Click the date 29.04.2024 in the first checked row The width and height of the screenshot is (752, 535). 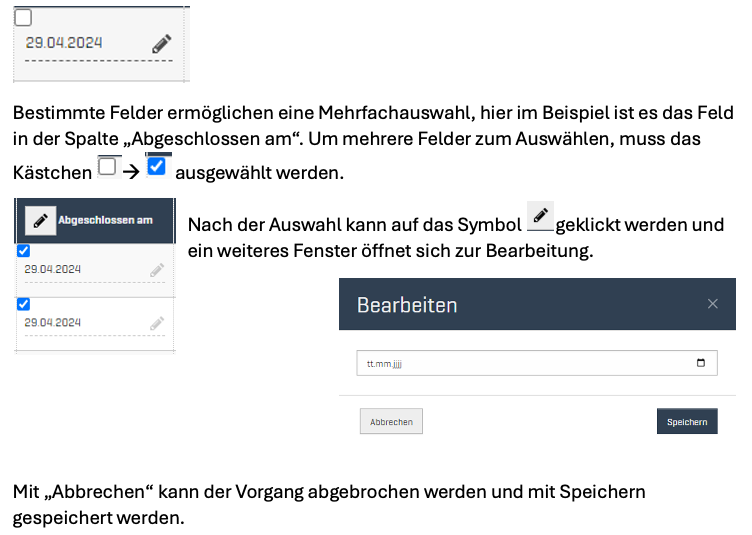click(x=53, y=270)
